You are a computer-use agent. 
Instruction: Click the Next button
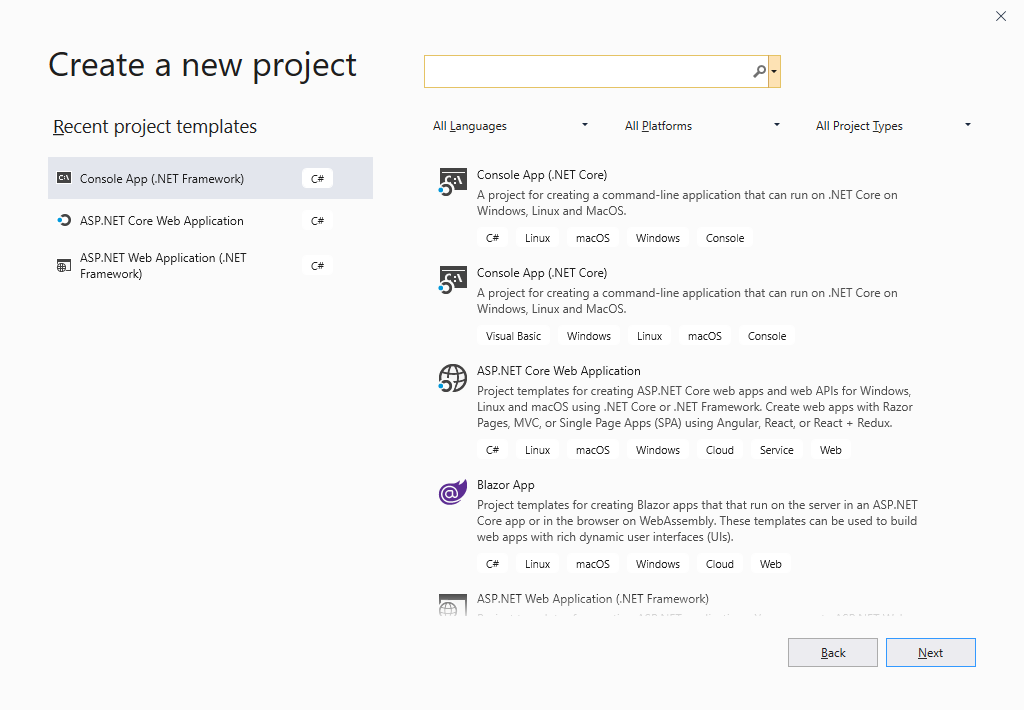coord(931,653)
